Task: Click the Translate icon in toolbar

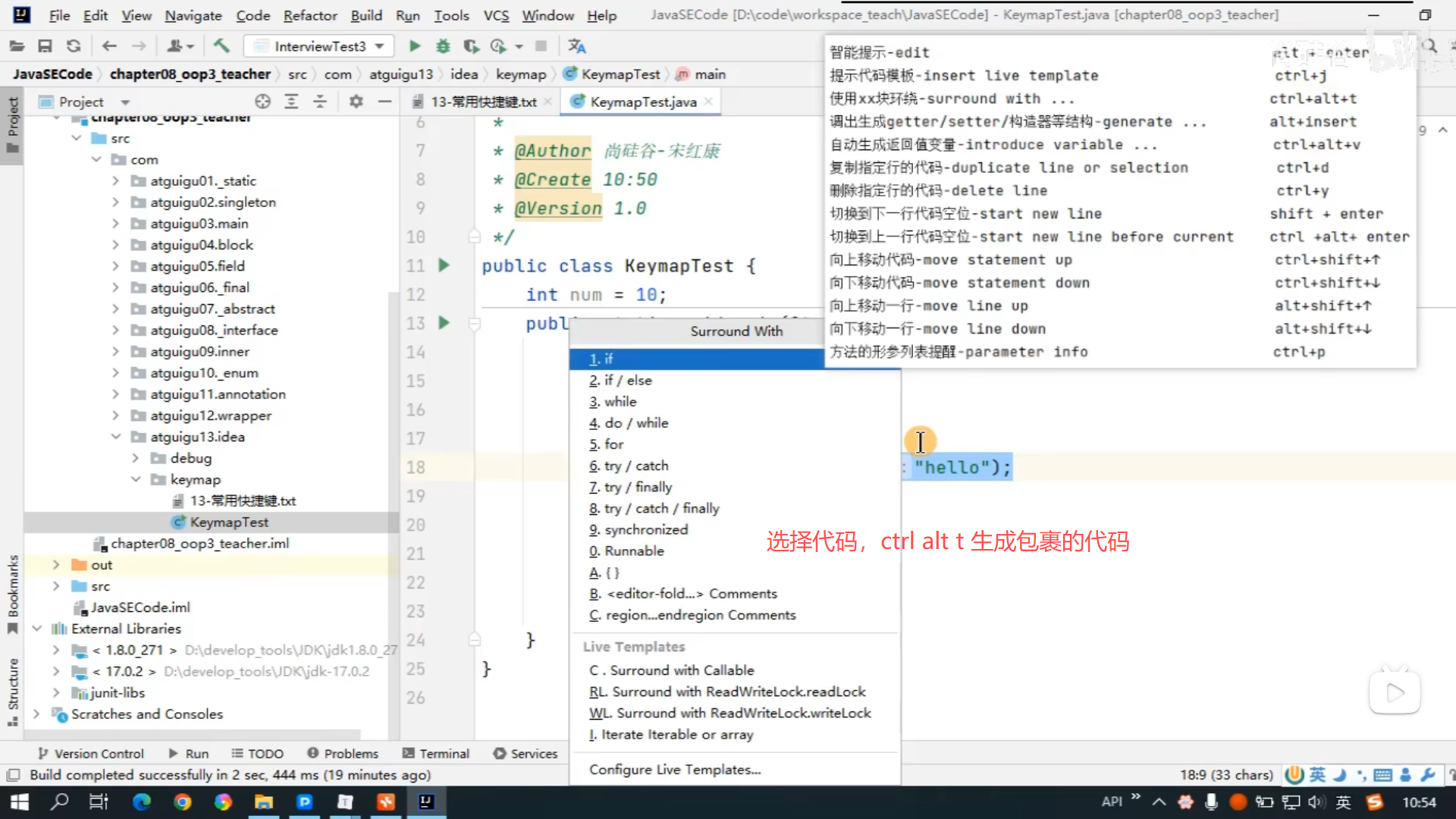Action: tap(576, 46)
